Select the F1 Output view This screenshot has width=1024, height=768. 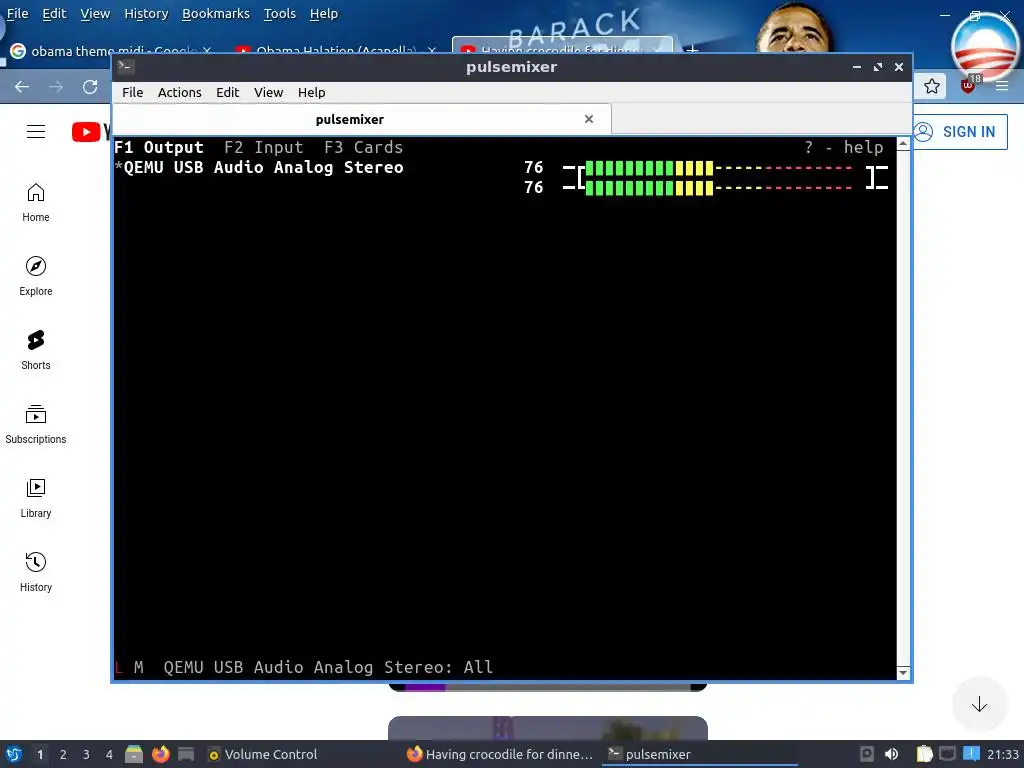[x=159, y=148]
